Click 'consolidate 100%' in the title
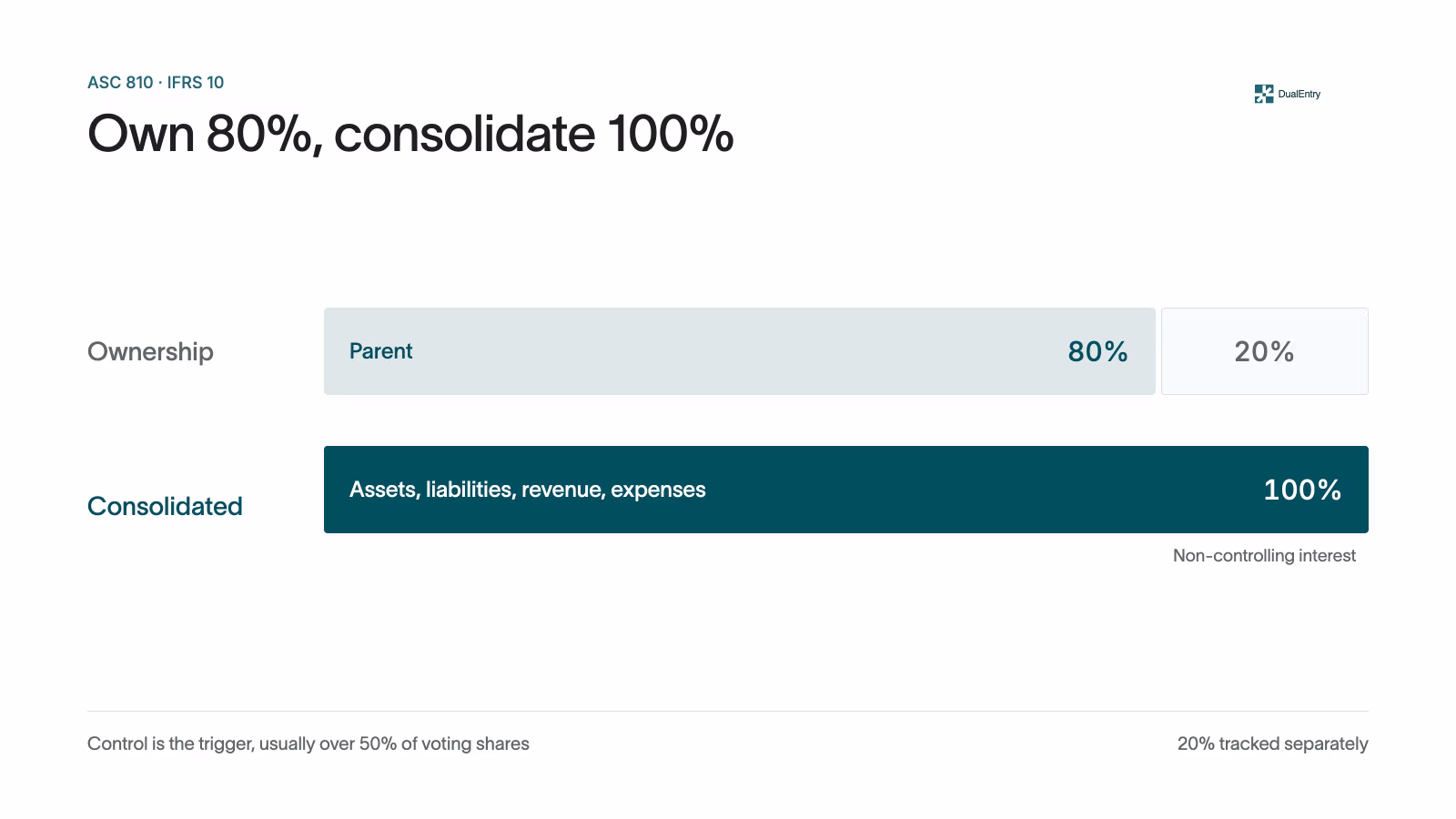 pos(534,134)
